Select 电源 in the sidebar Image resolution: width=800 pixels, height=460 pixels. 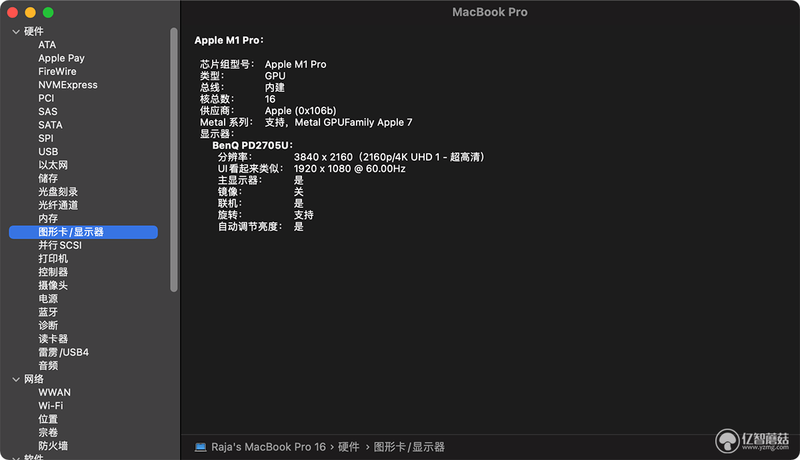pyautogui.click(x=48, y=299)
